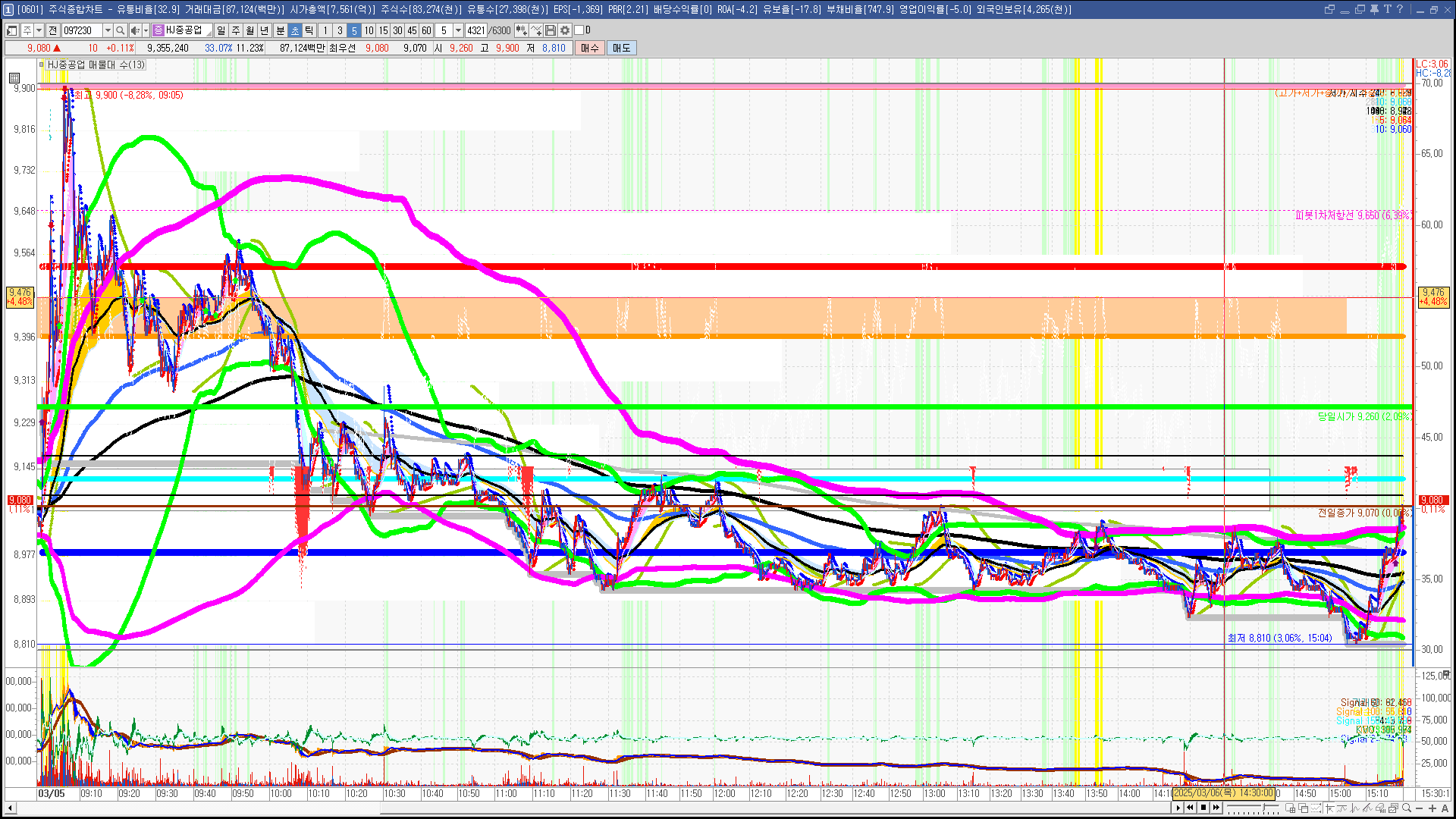Click the stock search magnifier icon

click(120, 30)
